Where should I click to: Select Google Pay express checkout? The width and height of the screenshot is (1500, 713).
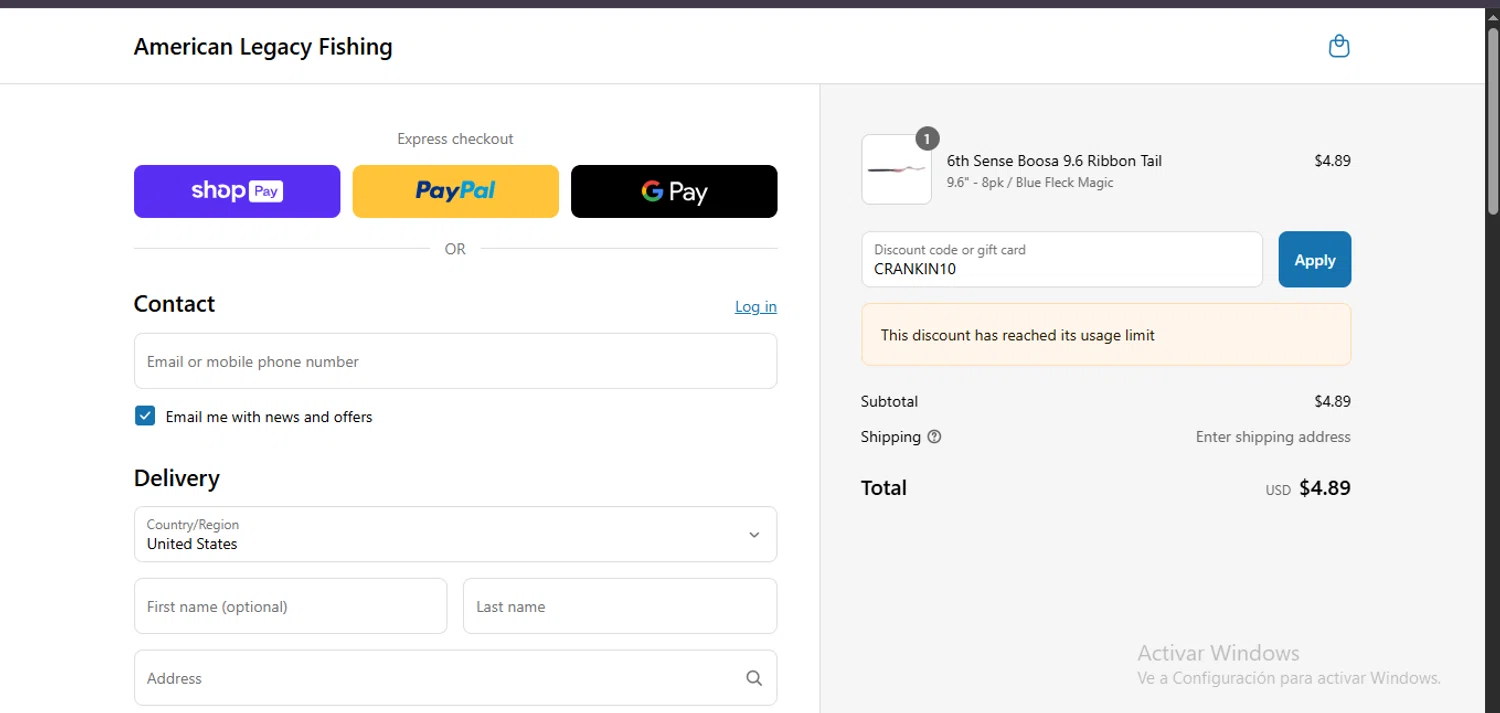[x=674, y=191]
